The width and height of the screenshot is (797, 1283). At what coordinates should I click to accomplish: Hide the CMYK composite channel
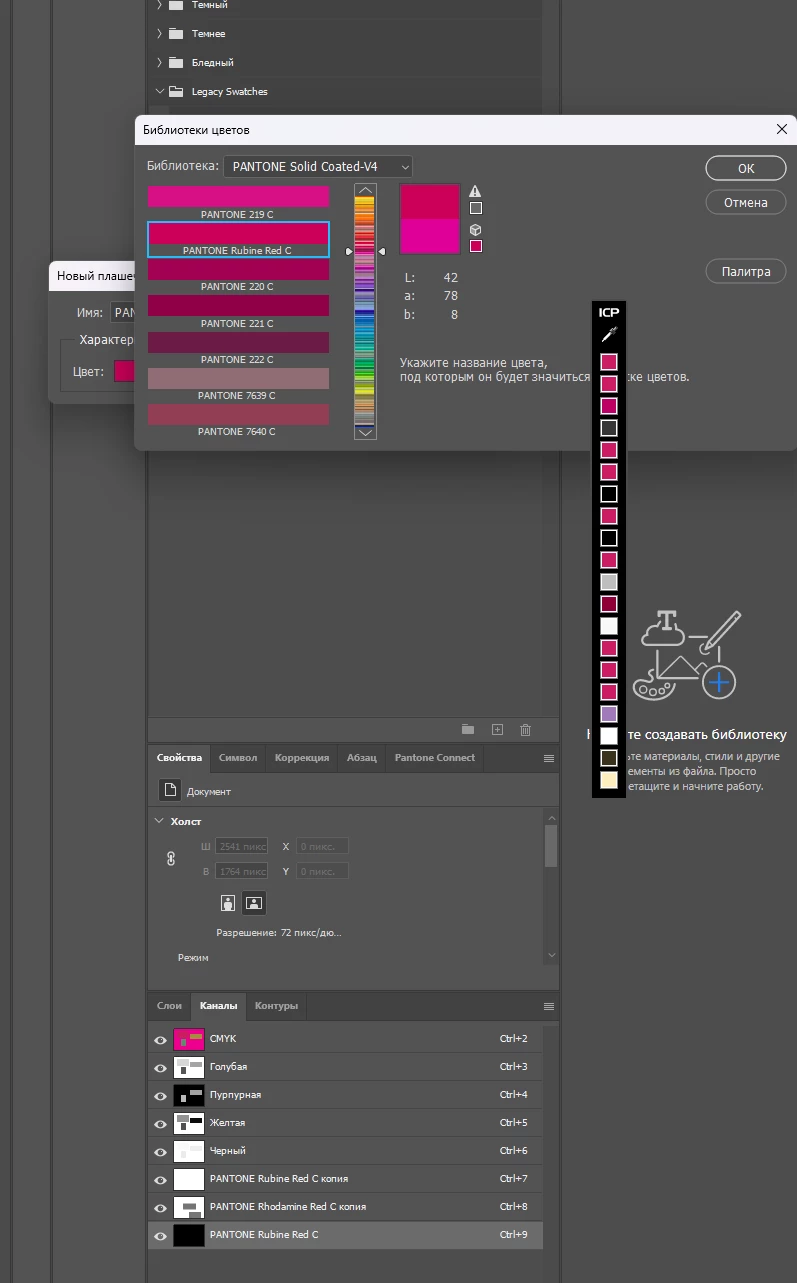point(160,1040)
